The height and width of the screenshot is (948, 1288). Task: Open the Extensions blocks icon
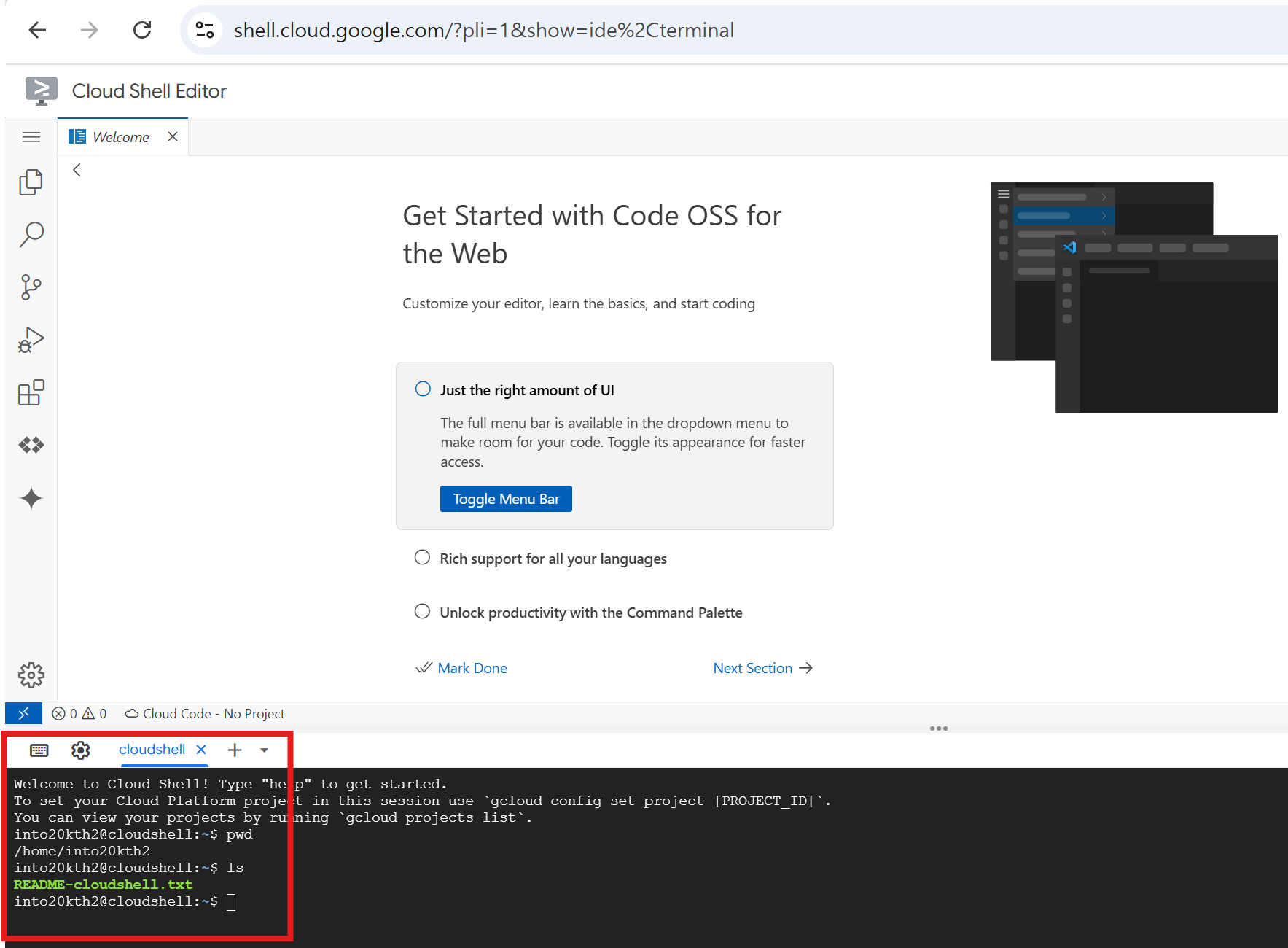tap(31, 392)
